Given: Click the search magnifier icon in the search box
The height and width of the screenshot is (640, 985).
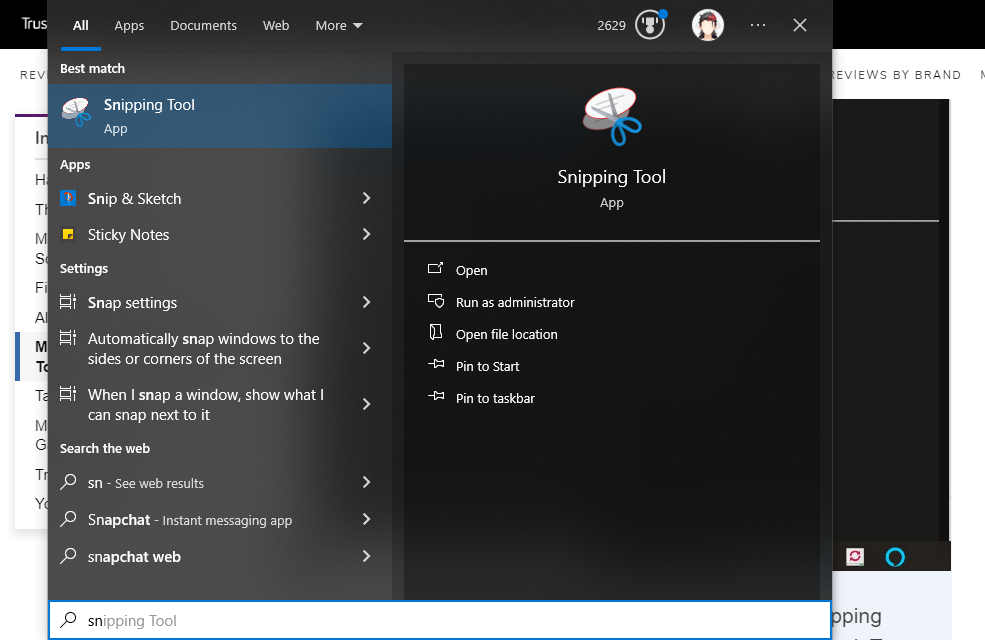Looking at the screenshot, I should (68, 621).
